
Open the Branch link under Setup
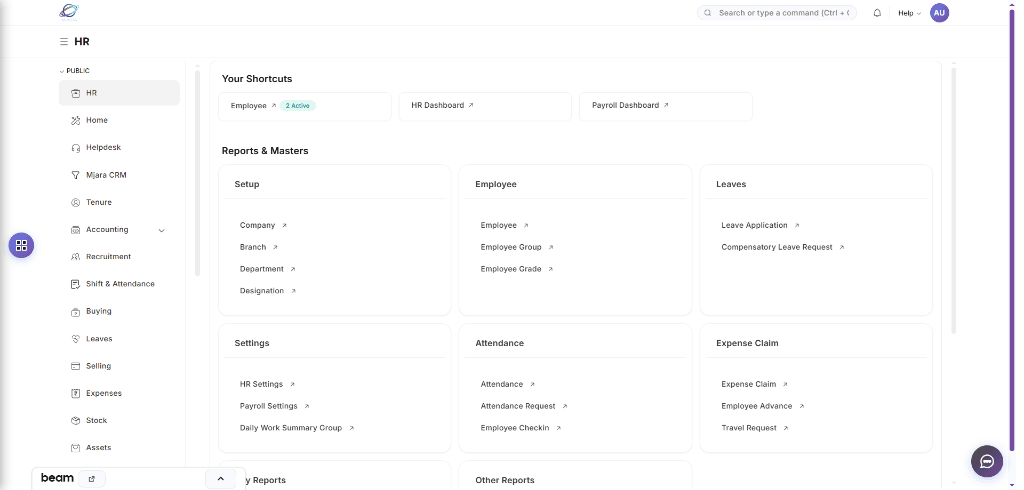point(253,248)
